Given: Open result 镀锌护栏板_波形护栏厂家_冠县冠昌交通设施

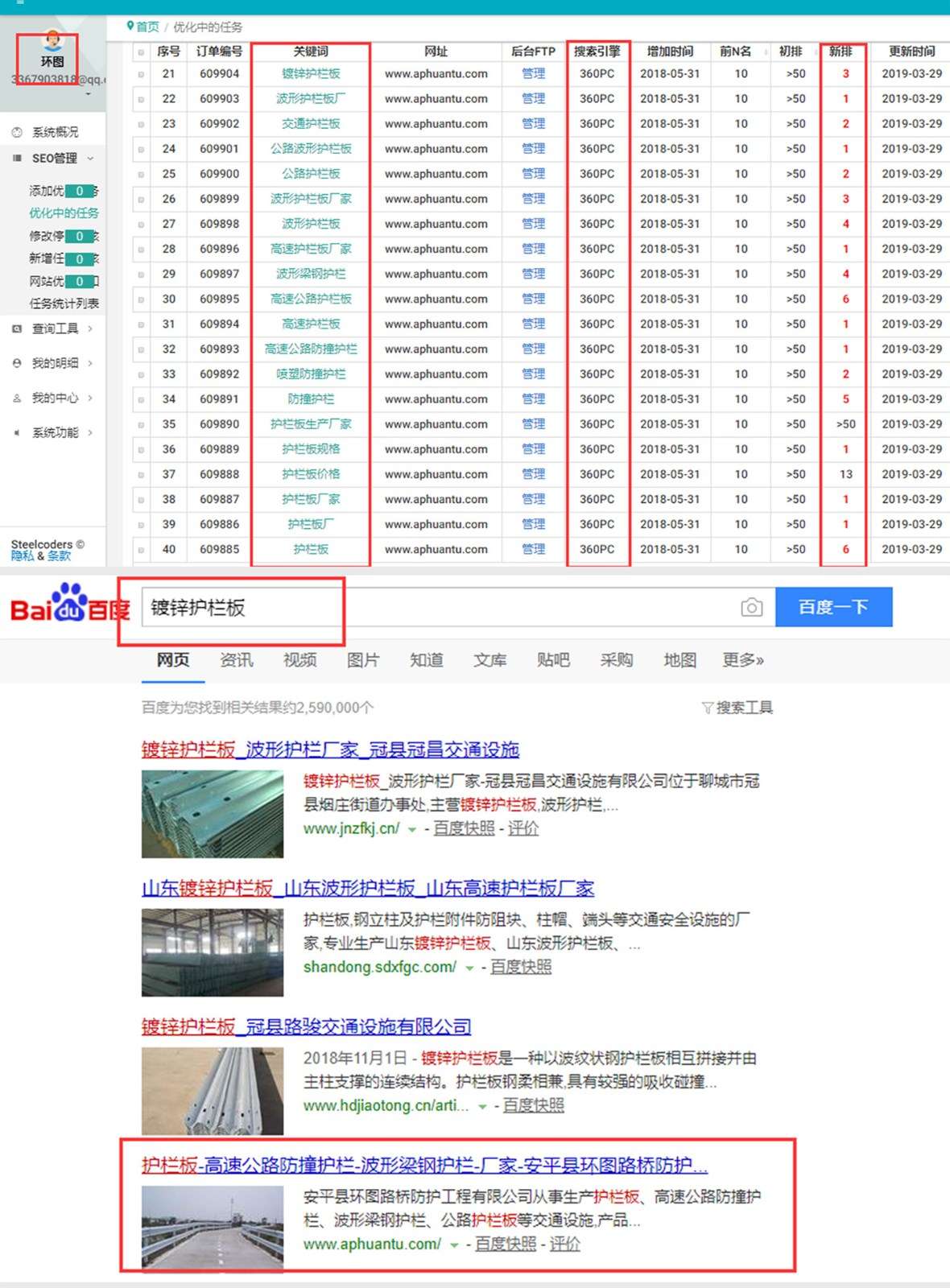Looking at the screenshot, I should pyautogui.click(x=330, y=750).
